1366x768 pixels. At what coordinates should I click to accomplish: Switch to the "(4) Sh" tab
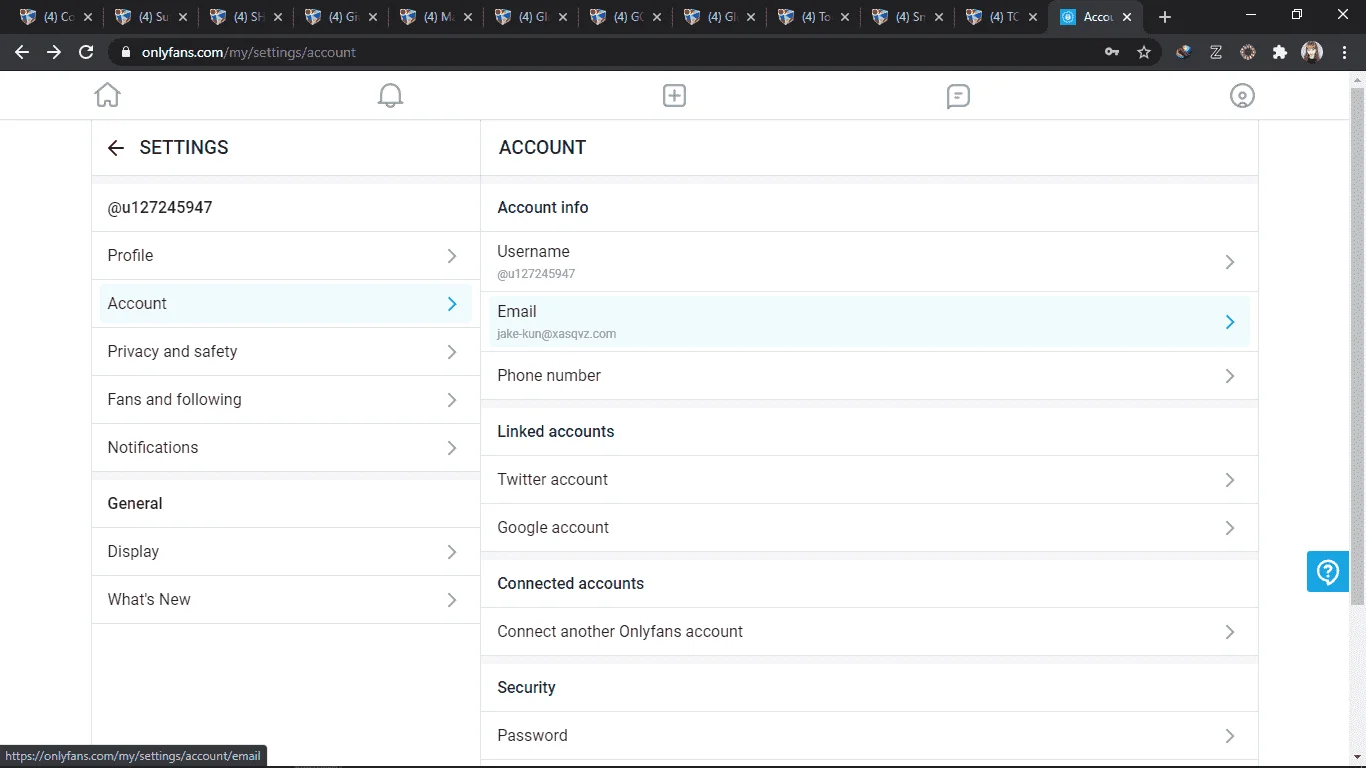click(x=245, y=17)
